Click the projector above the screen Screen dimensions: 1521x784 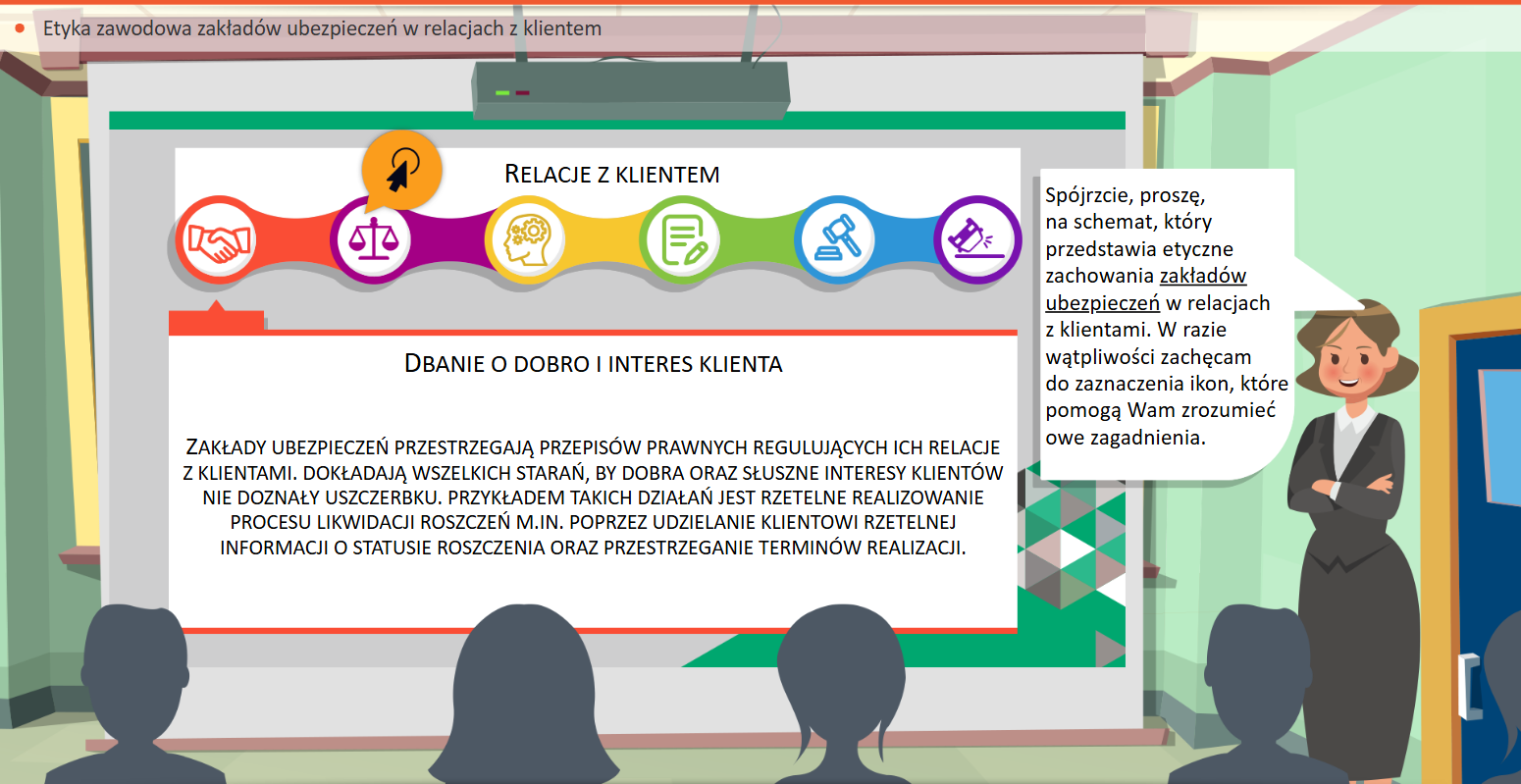pyautogui.click(x=631, y=90)
